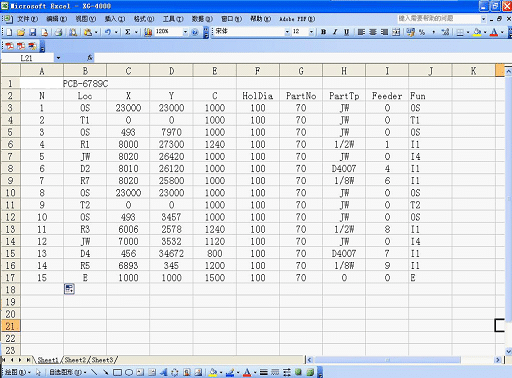Toggle Underline formatting
Screen dimensions: 512x378
[347, 32]
